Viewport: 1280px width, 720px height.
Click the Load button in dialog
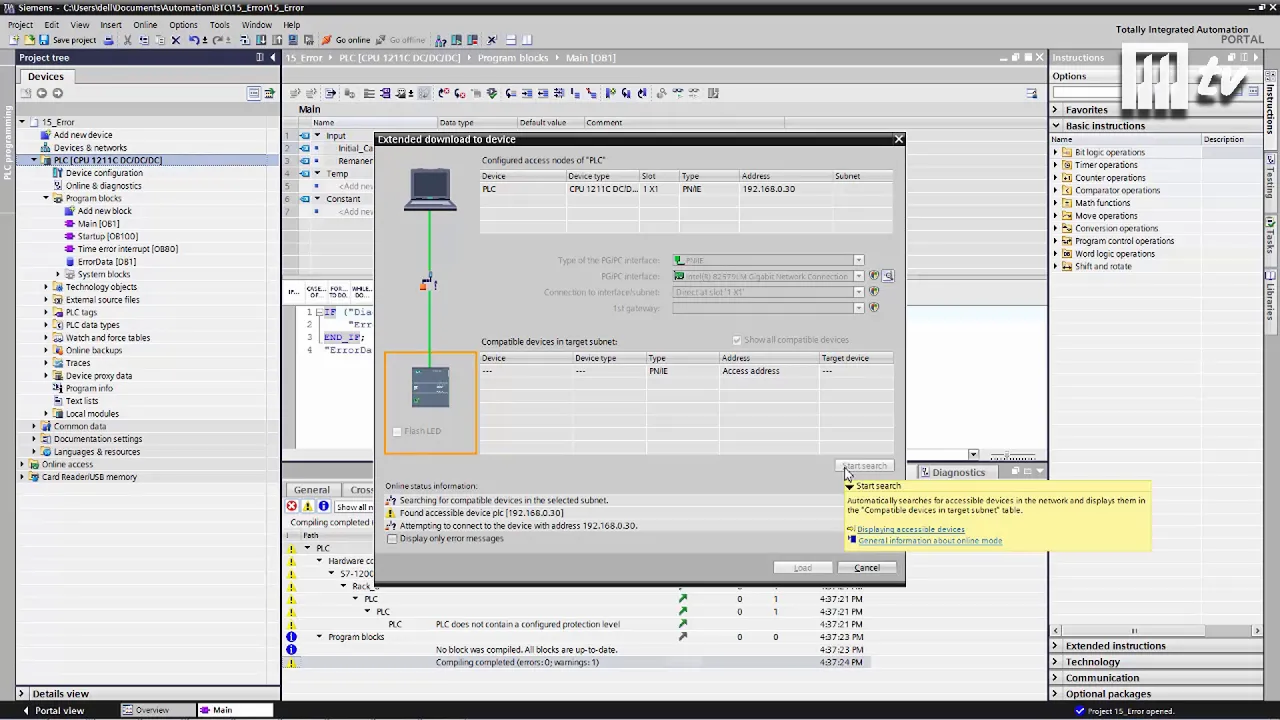[803, 568]
